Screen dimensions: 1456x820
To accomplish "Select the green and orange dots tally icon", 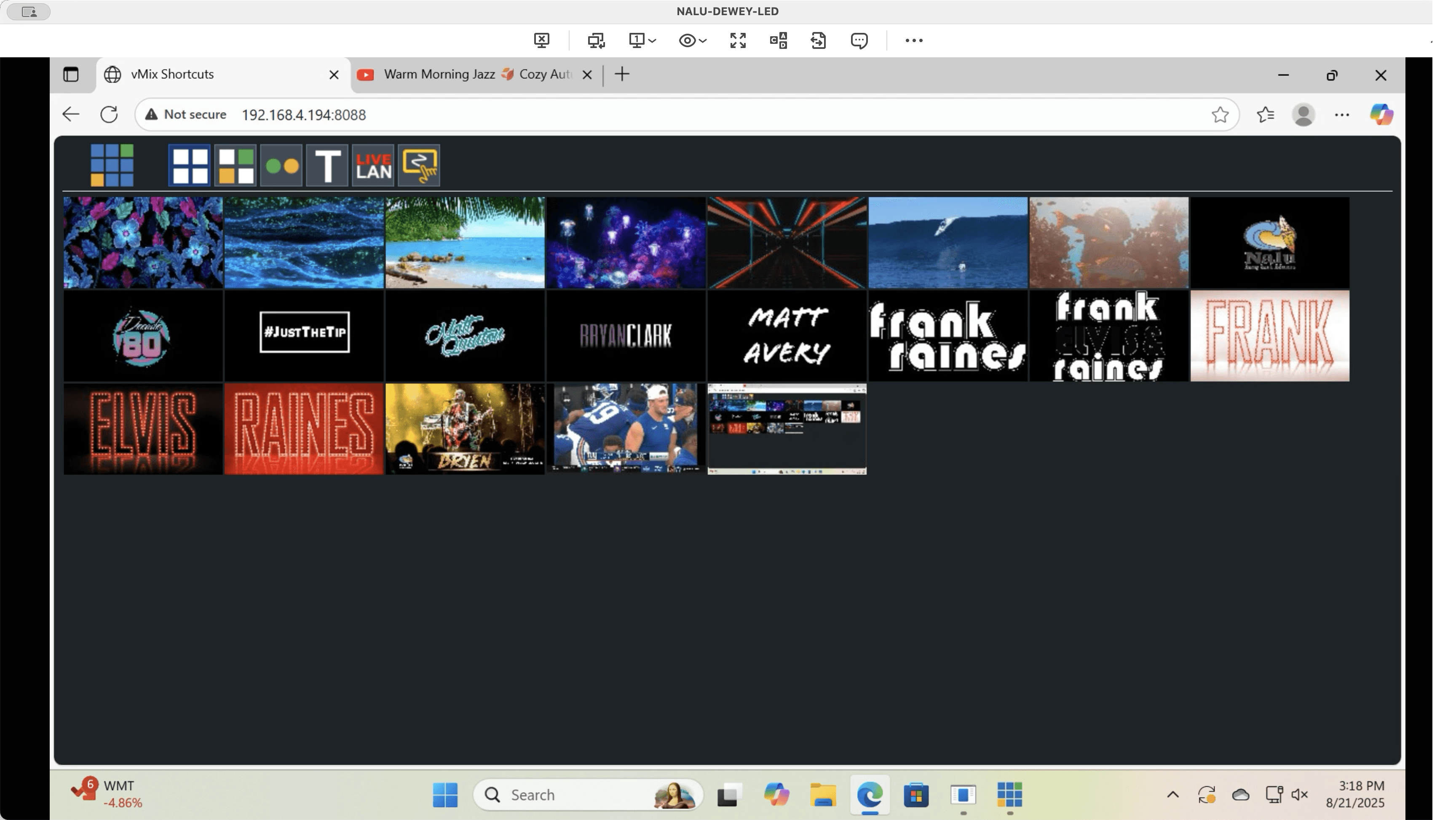I will [x=281, y=166].
